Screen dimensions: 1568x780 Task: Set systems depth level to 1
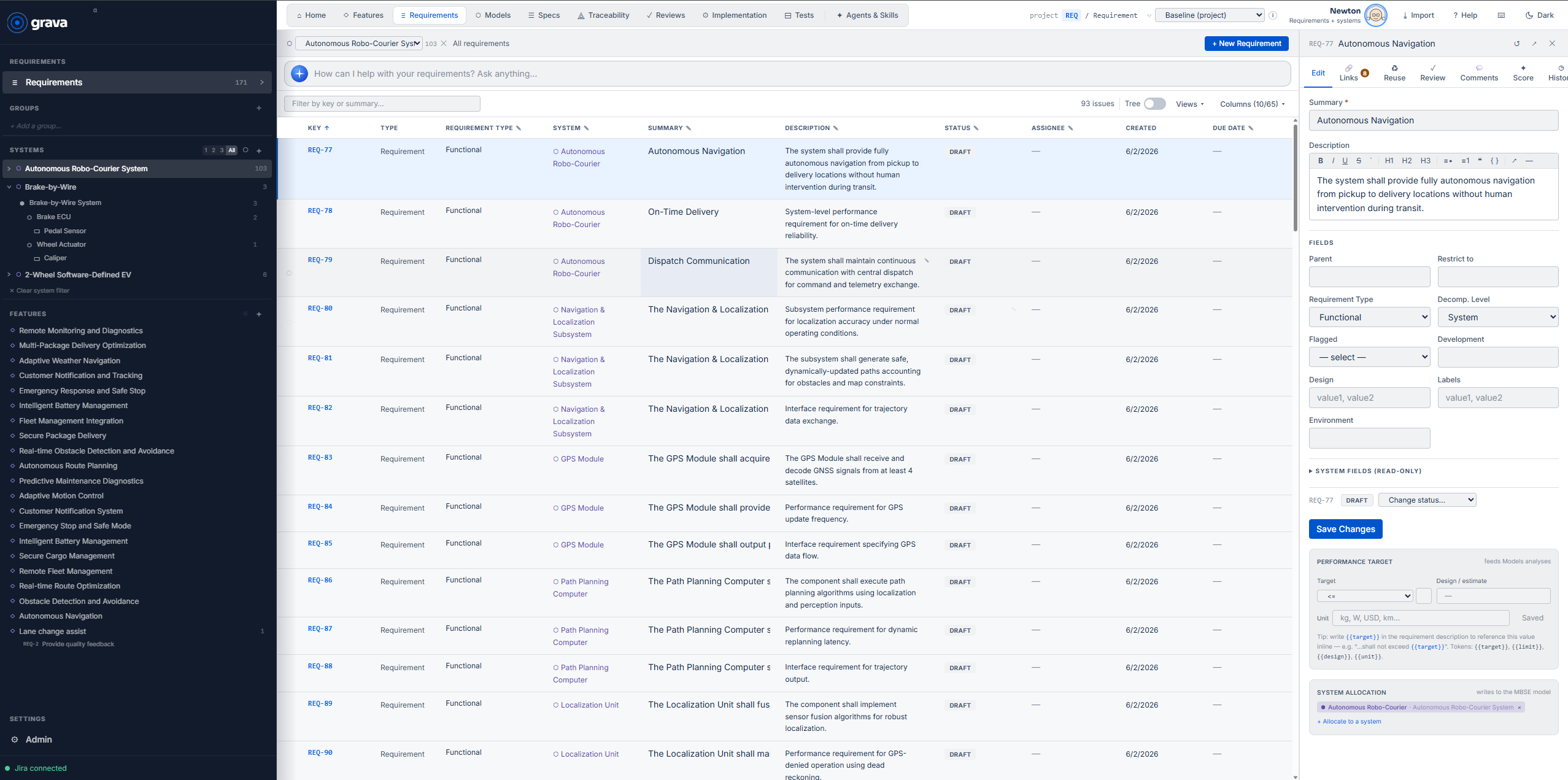[206, 150]
